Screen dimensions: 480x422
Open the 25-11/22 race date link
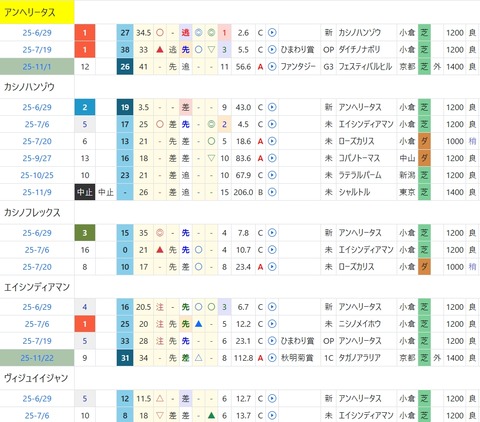(37, 358)
